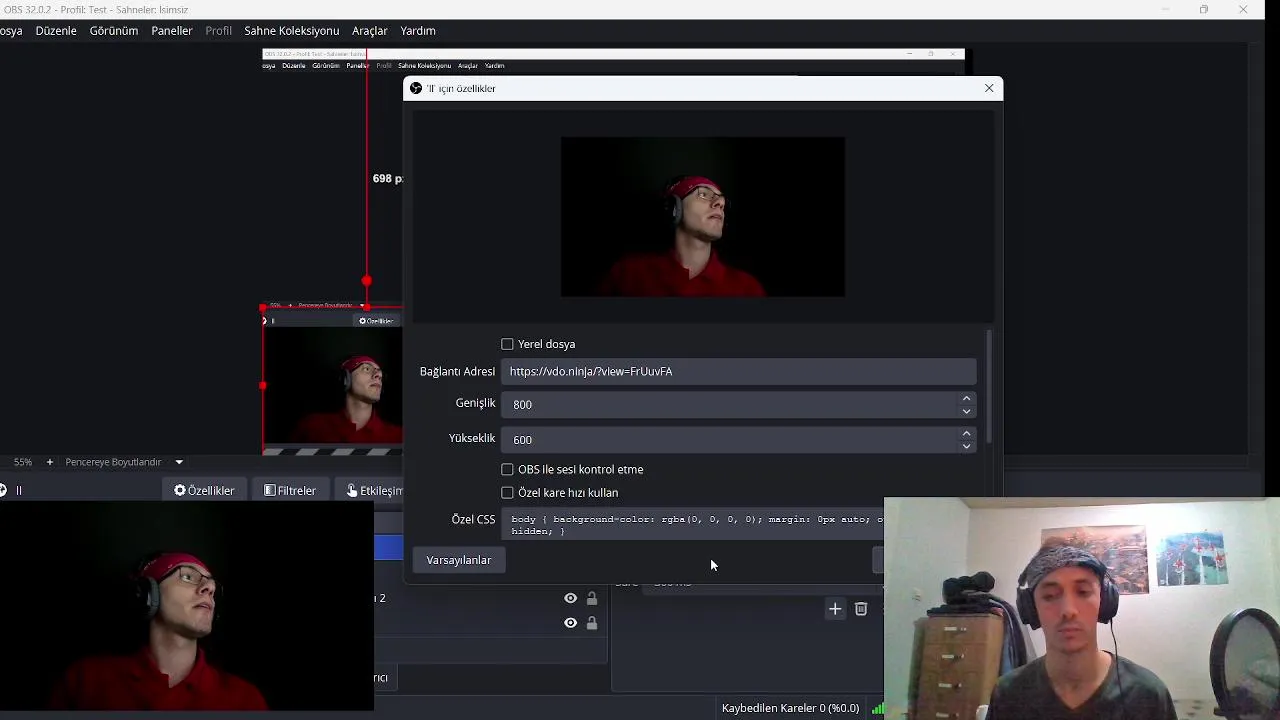The width and height of the screenshot is (1280, 720).
Task: Click the browser source preview in the dialog
Action: (703, 217)
